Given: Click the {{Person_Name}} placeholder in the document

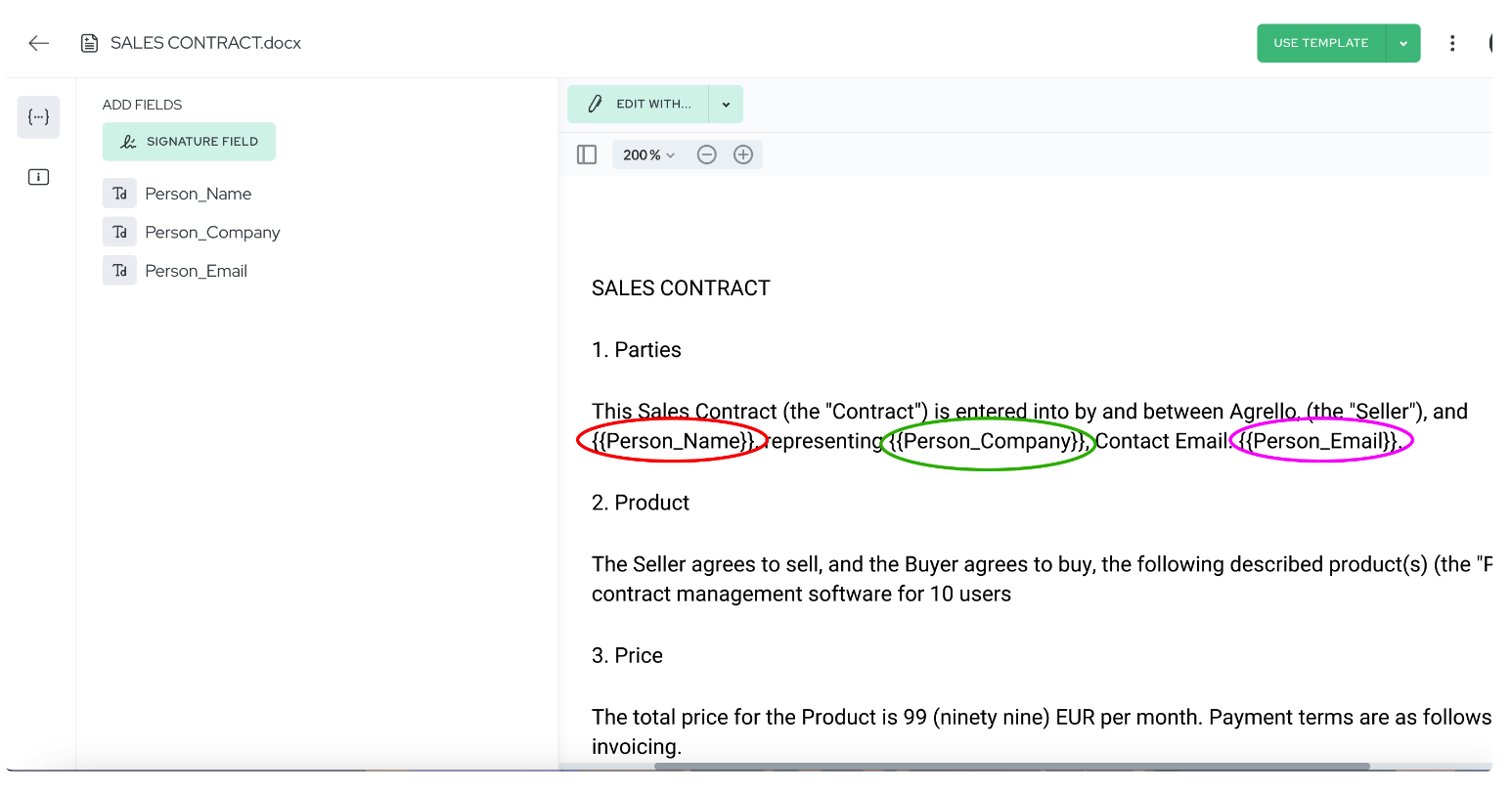Looking at the screenshot, I should 674,441.
